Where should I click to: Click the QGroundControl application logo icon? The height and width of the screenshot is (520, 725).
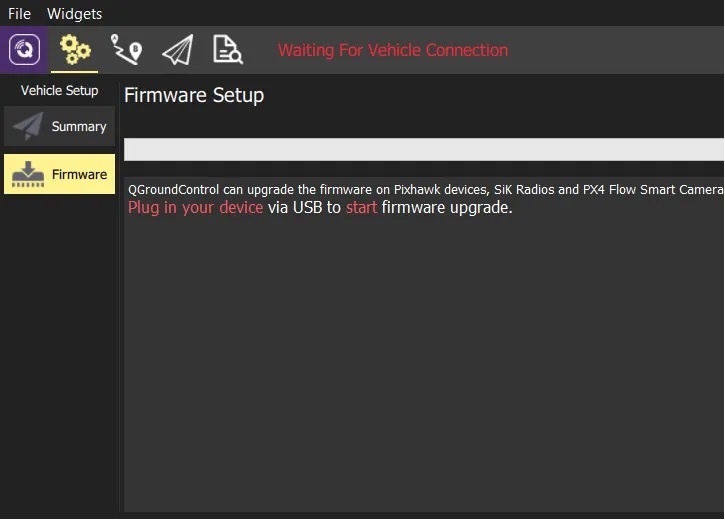[24, 49]
